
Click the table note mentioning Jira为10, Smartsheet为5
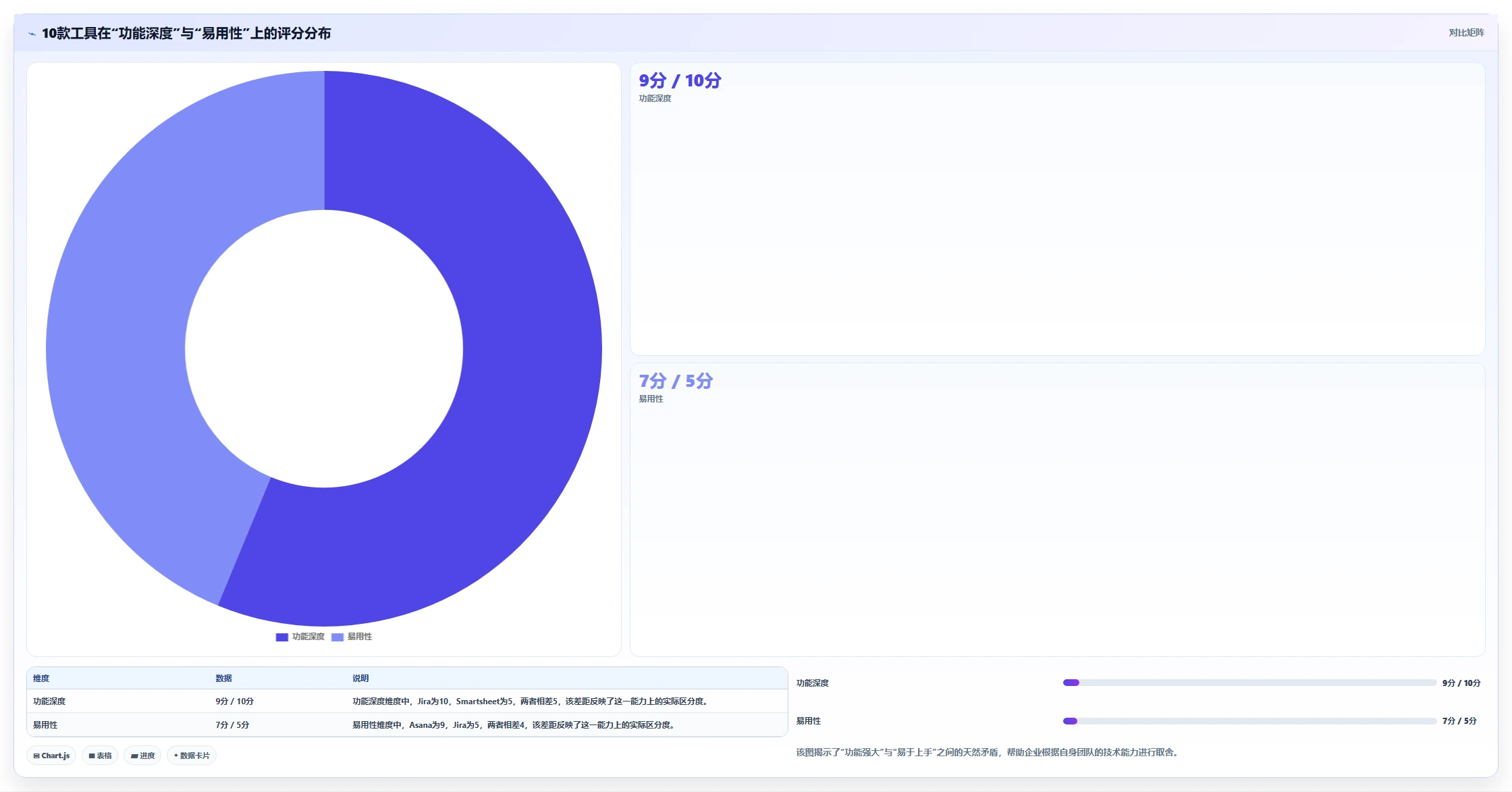point(531,702)
